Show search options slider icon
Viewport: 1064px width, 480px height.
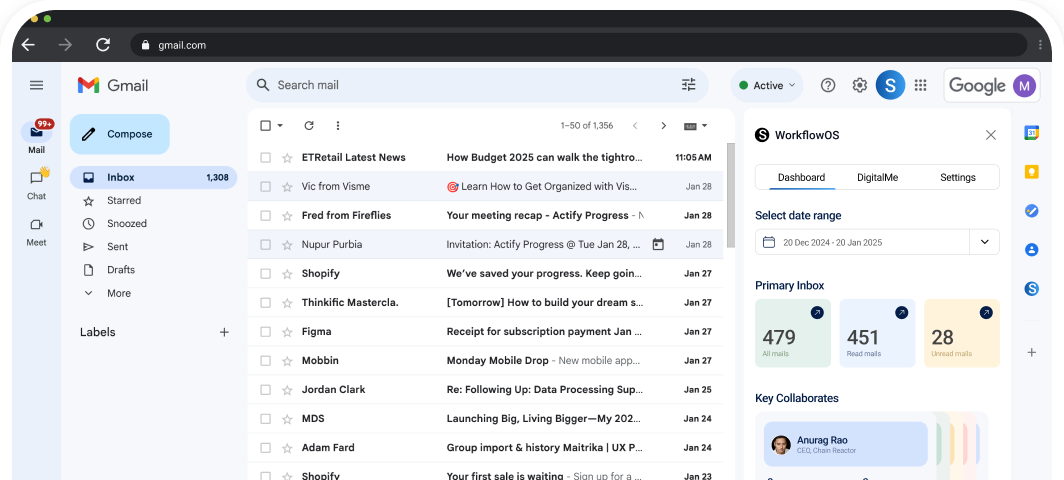689,85
